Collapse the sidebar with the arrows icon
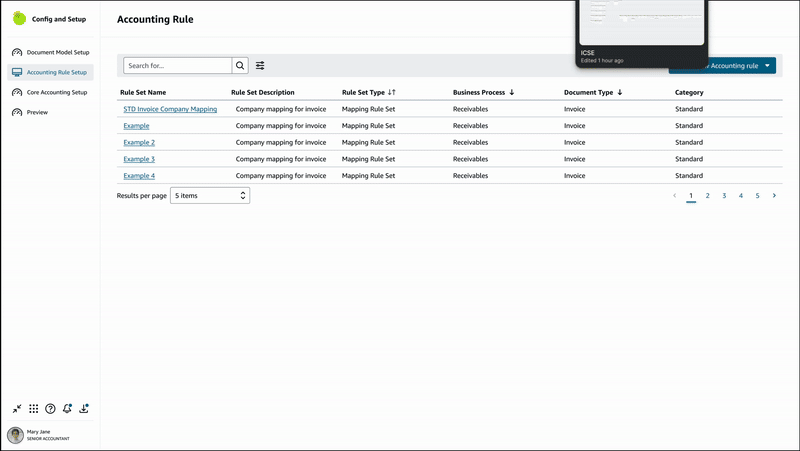 pos(17,409)
